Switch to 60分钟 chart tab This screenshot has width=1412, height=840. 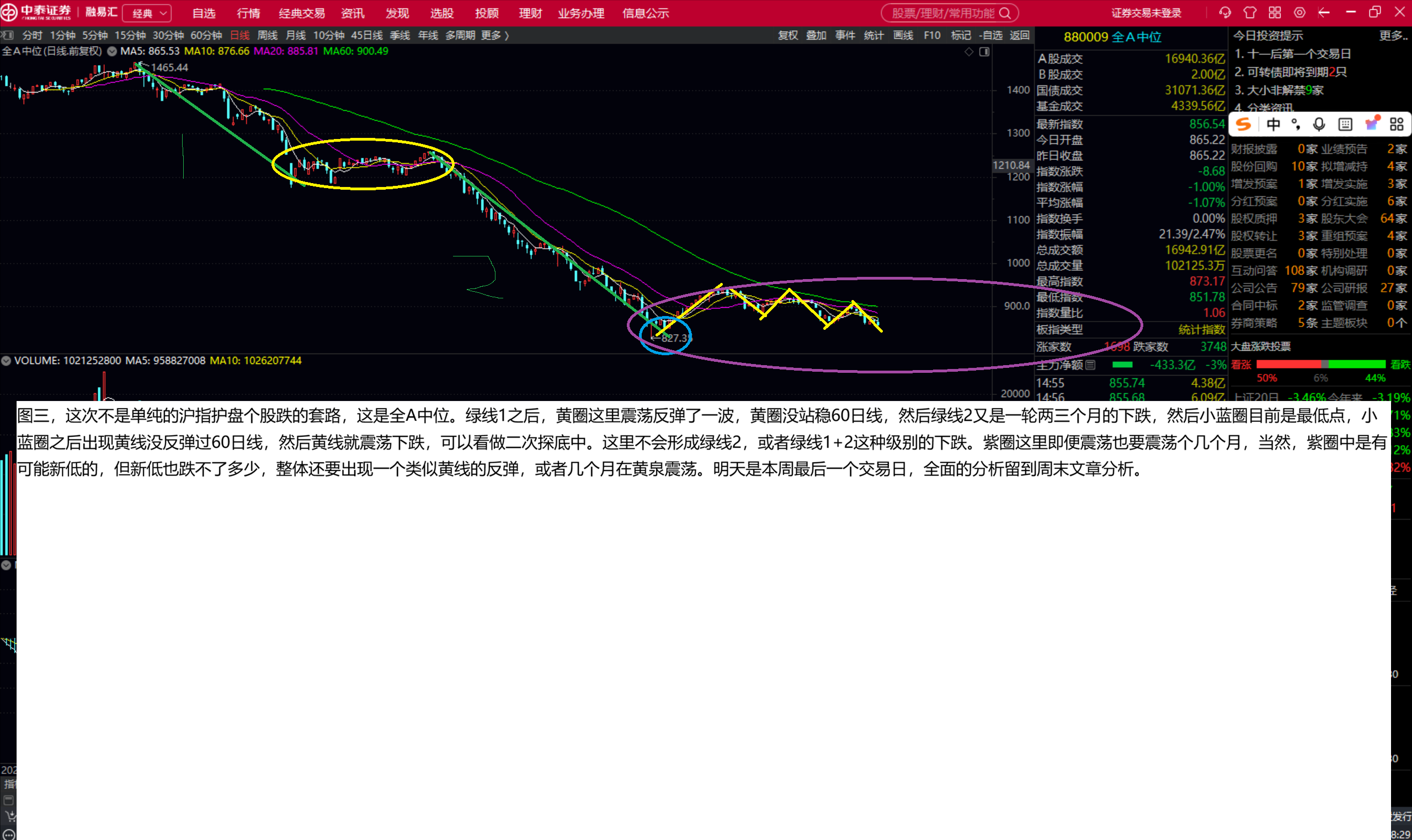tap(206, 36)
